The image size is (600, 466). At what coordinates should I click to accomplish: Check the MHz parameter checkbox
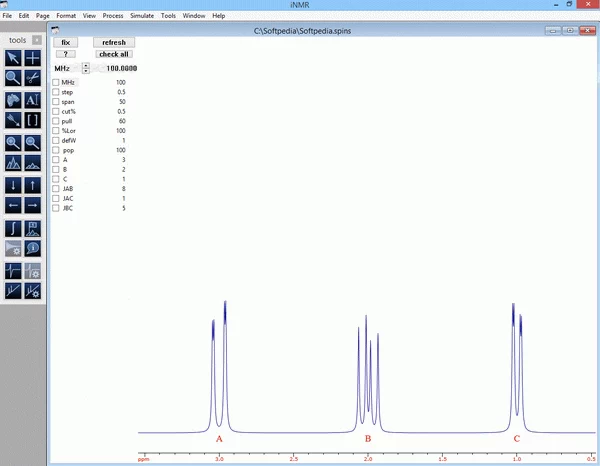coord(56,82)
